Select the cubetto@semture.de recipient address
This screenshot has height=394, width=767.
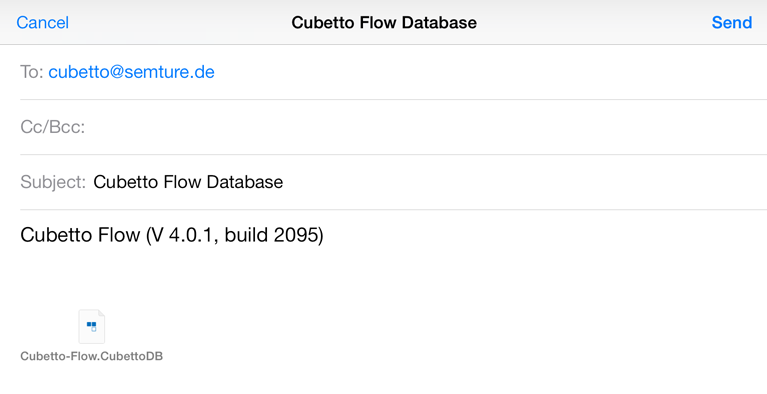click(131, 72)
